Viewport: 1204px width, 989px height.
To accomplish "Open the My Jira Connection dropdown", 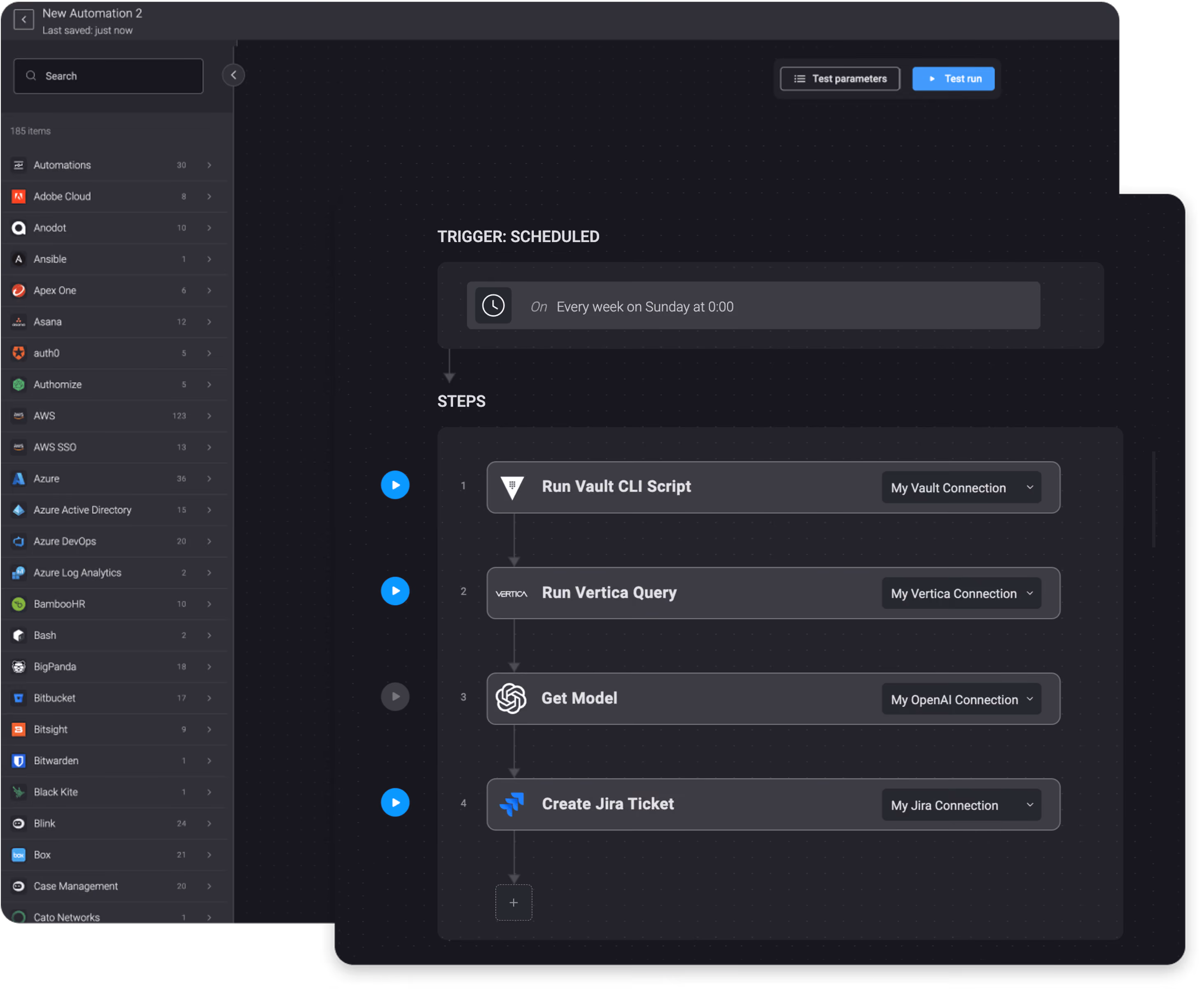I will (961, 804).
